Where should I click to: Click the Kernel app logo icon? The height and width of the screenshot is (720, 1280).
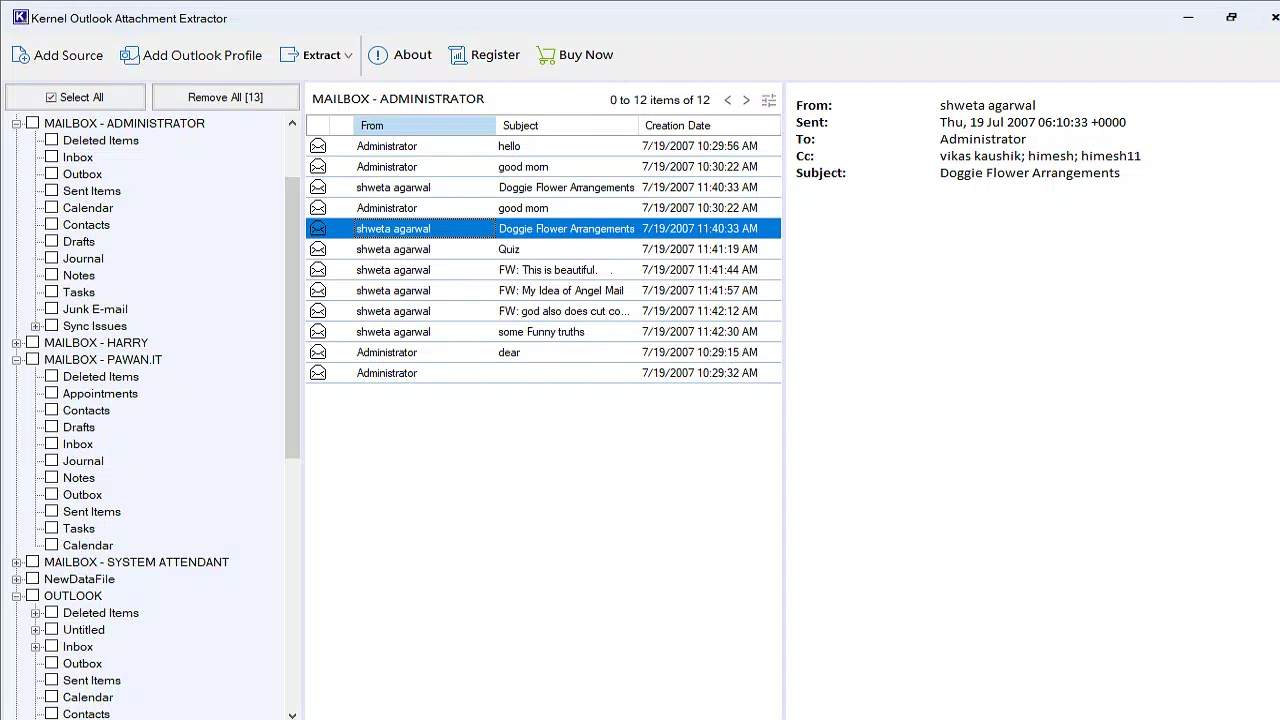pos(20,17)
